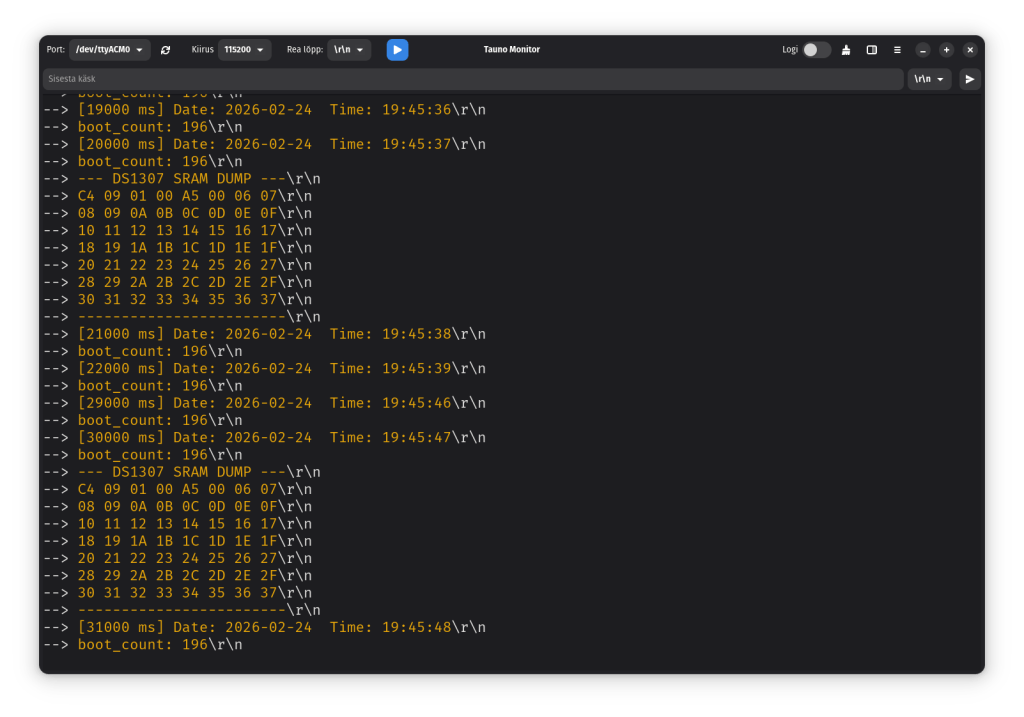Click the Sisesta käsk command field
Viewport: 1024px width, 717px height.
[x=470, y=79]
